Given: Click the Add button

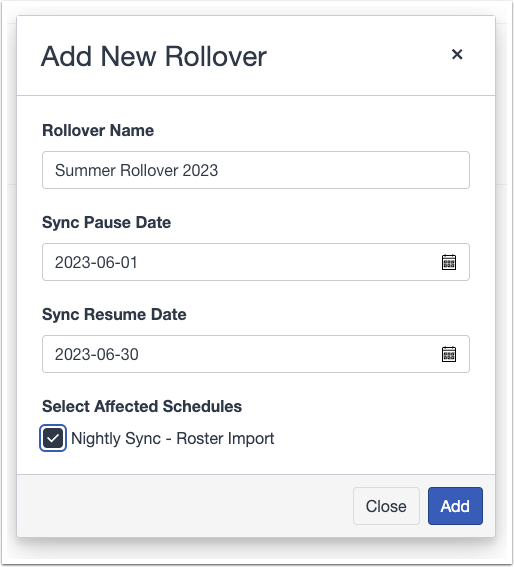Looking at the screenshot, I should point(455,506).
